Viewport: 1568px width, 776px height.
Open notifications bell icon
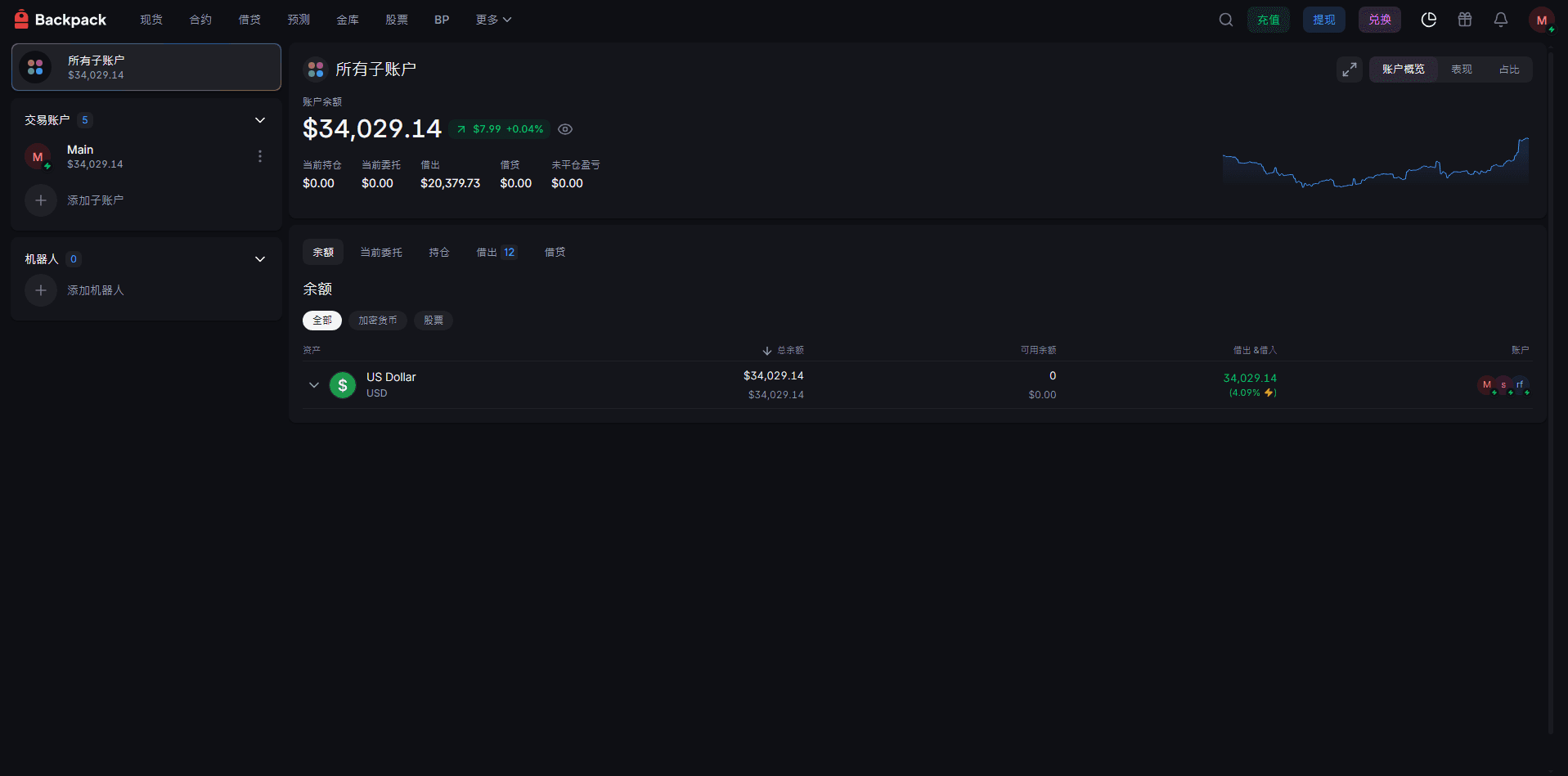tap(1501, 20)
